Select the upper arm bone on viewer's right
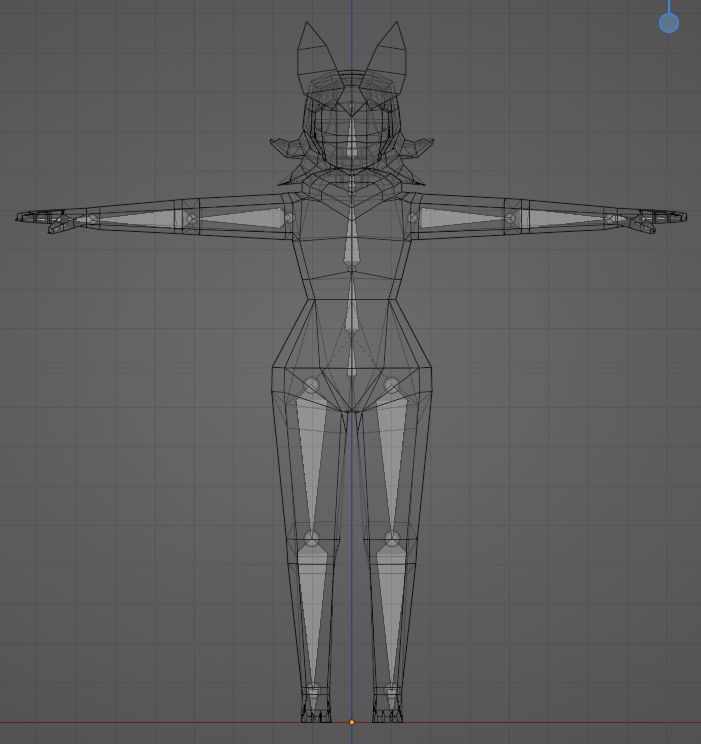The height and width of the screenshot is (744, 701). (463, 218)
